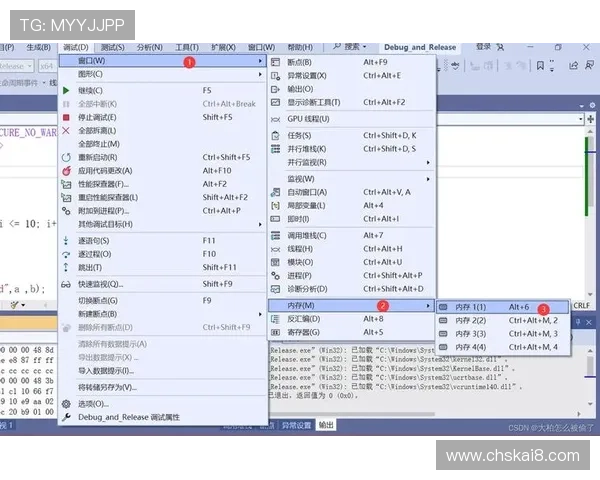This screenshot has height=480, width=600.
Task: Click the Output (输出) window icon
Action: coord(276,89)
